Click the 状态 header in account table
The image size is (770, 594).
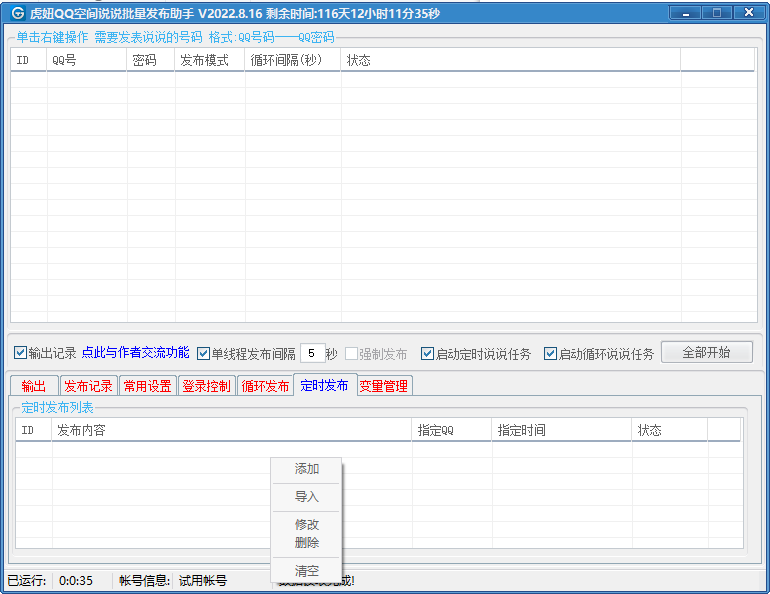(511, 60)
